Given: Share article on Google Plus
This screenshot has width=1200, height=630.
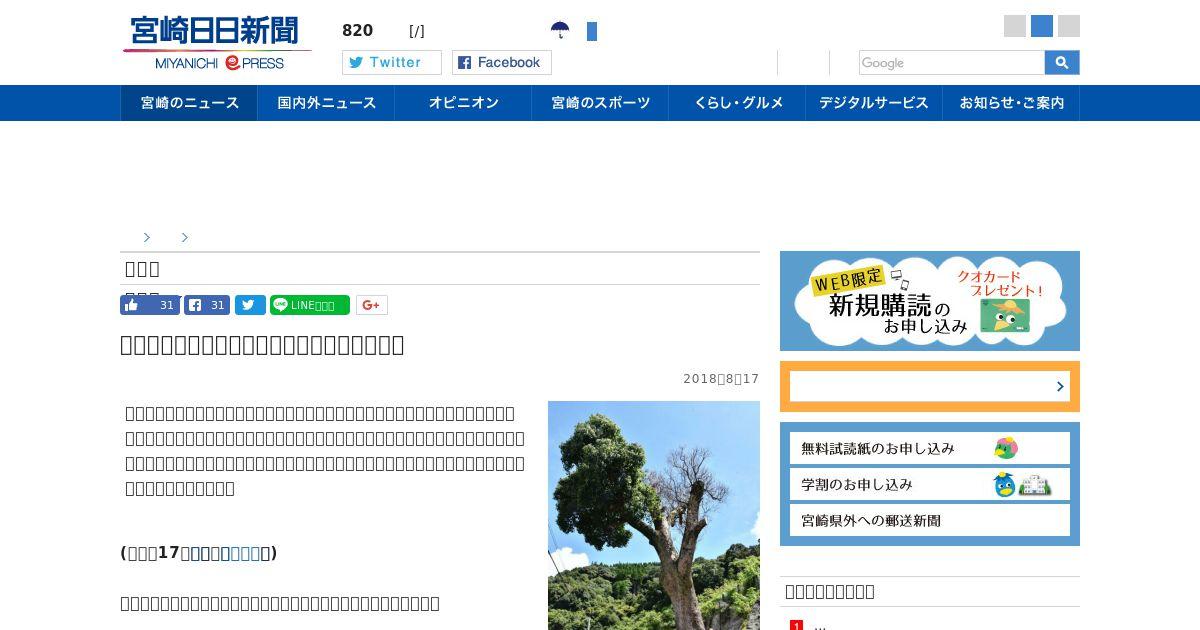Looking at the screenshot, I should (371, 305).
